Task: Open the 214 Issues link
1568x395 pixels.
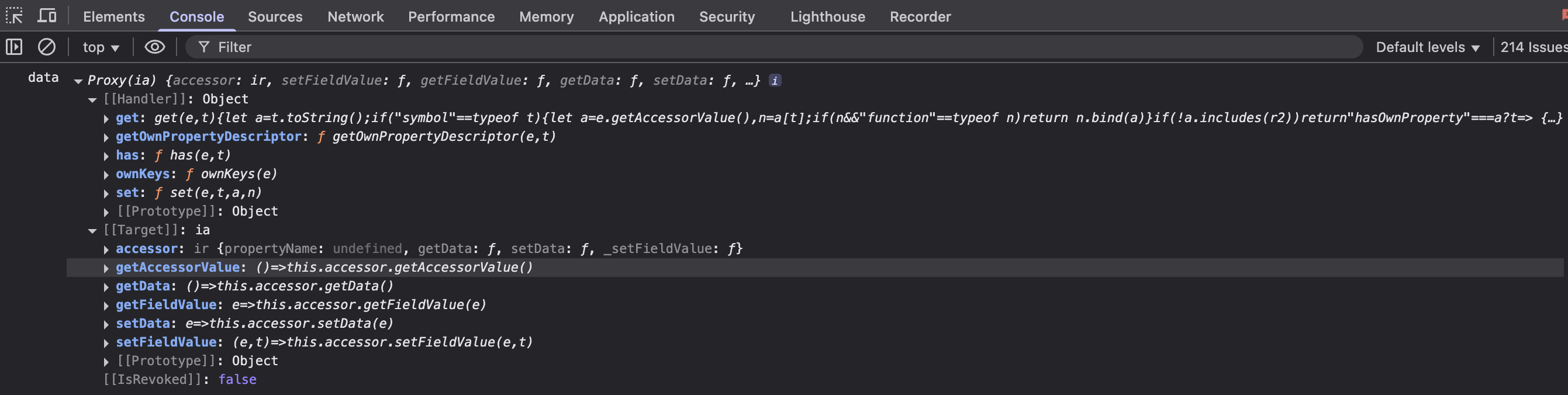Action: click(x=1533, y=47)
